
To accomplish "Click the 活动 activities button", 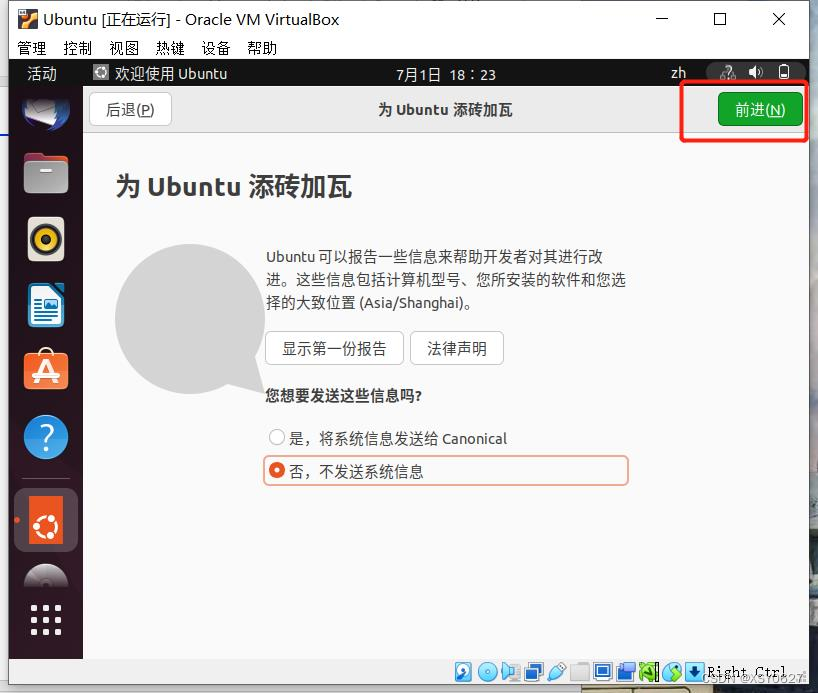I will (42, 74).
